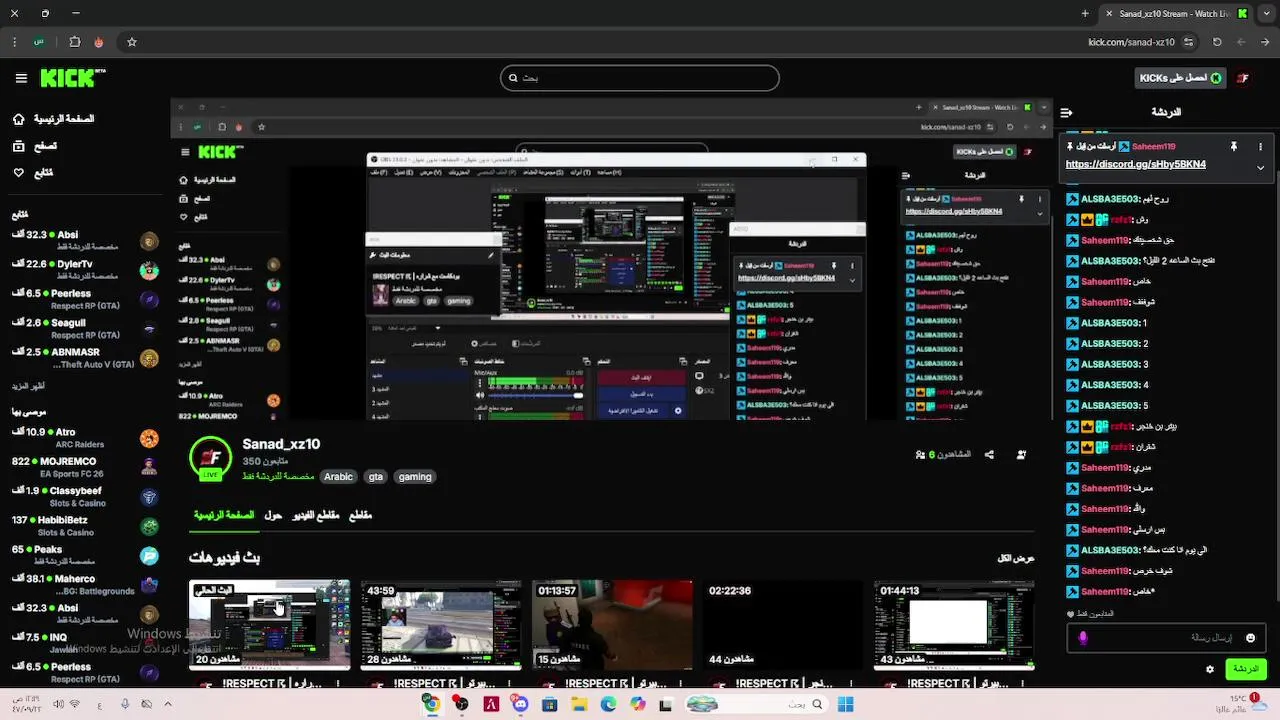Screen dimensions: 1280x720
Task: Click the Sanad_xz10 streamer avatar
Action: (210, 459)
